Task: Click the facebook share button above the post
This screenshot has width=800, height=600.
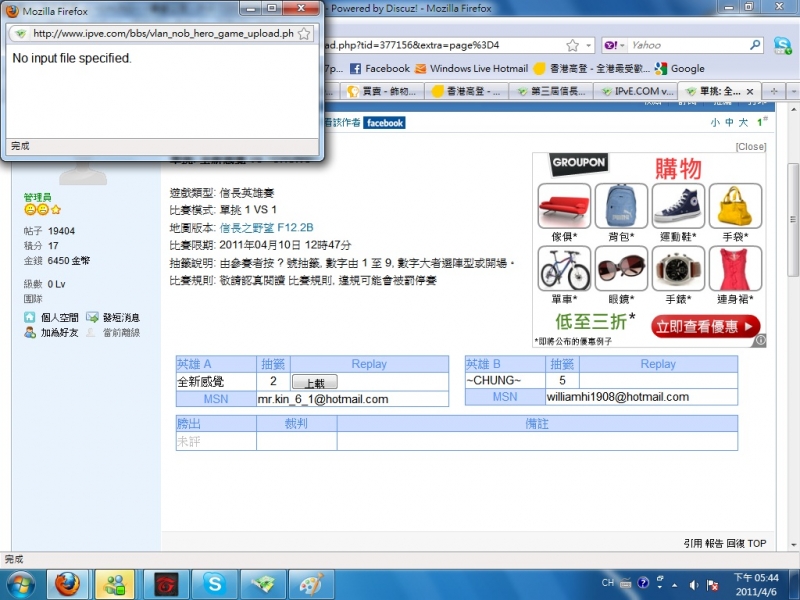Action: (x=385, y=123)
